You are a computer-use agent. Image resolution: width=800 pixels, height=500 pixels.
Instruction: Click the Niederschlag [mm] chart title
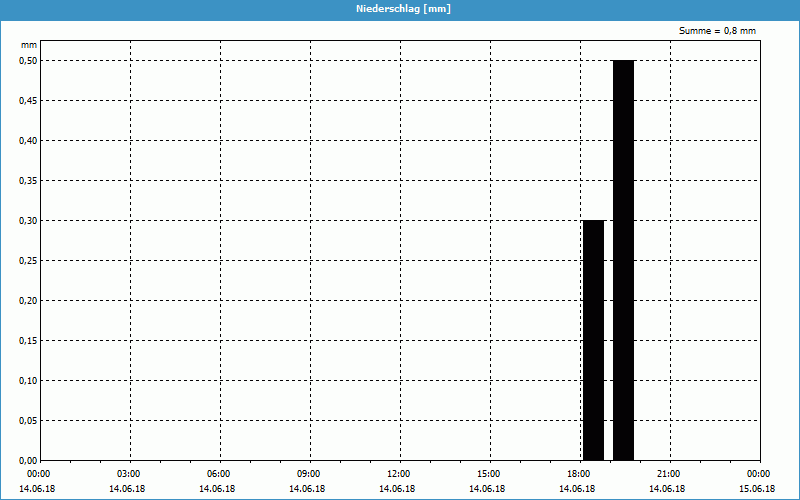pyautogui.click(x=399, y=9)
